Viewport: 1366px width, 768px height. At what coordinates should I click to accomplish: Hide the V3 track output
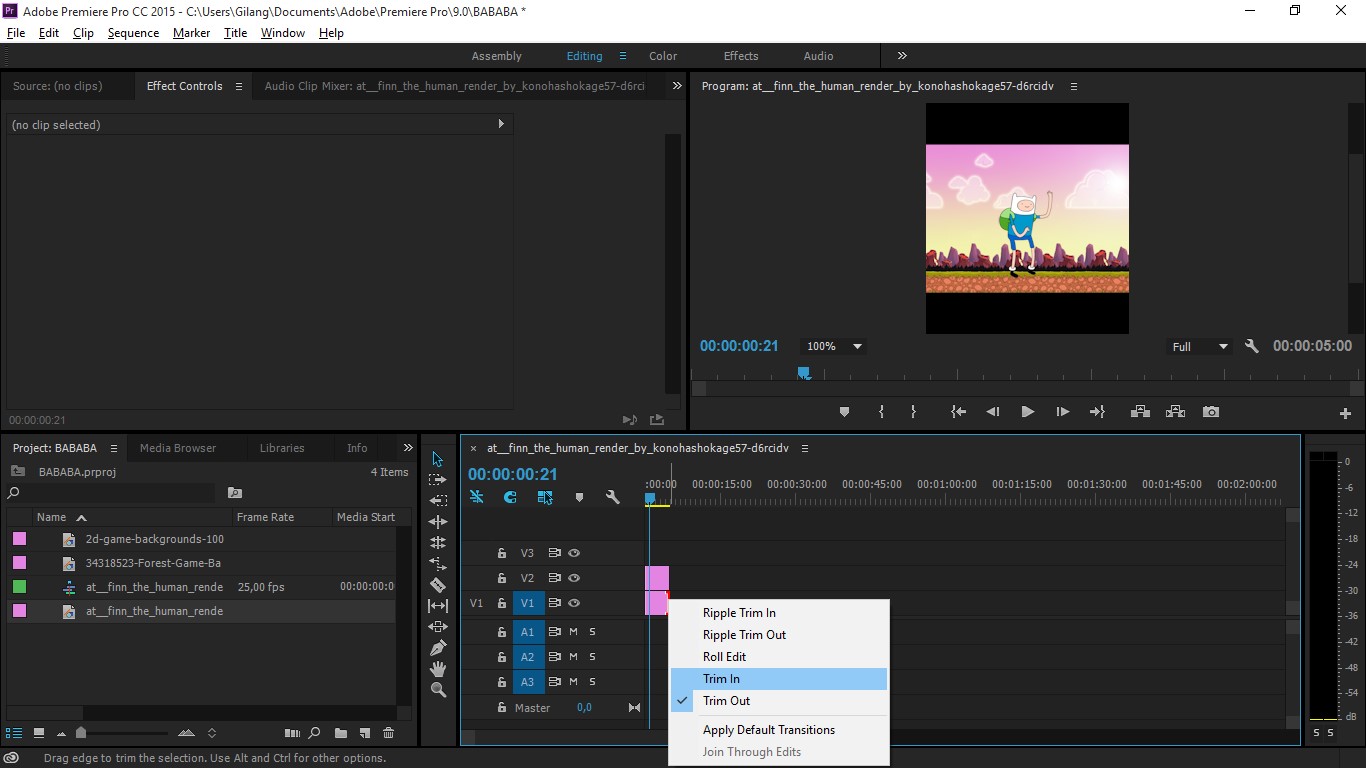tap(575, 553)
